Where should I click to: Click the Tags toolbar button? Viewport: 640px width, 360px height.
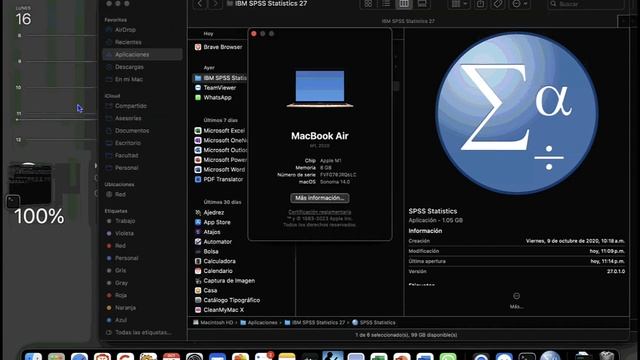(x=498, y=4)
